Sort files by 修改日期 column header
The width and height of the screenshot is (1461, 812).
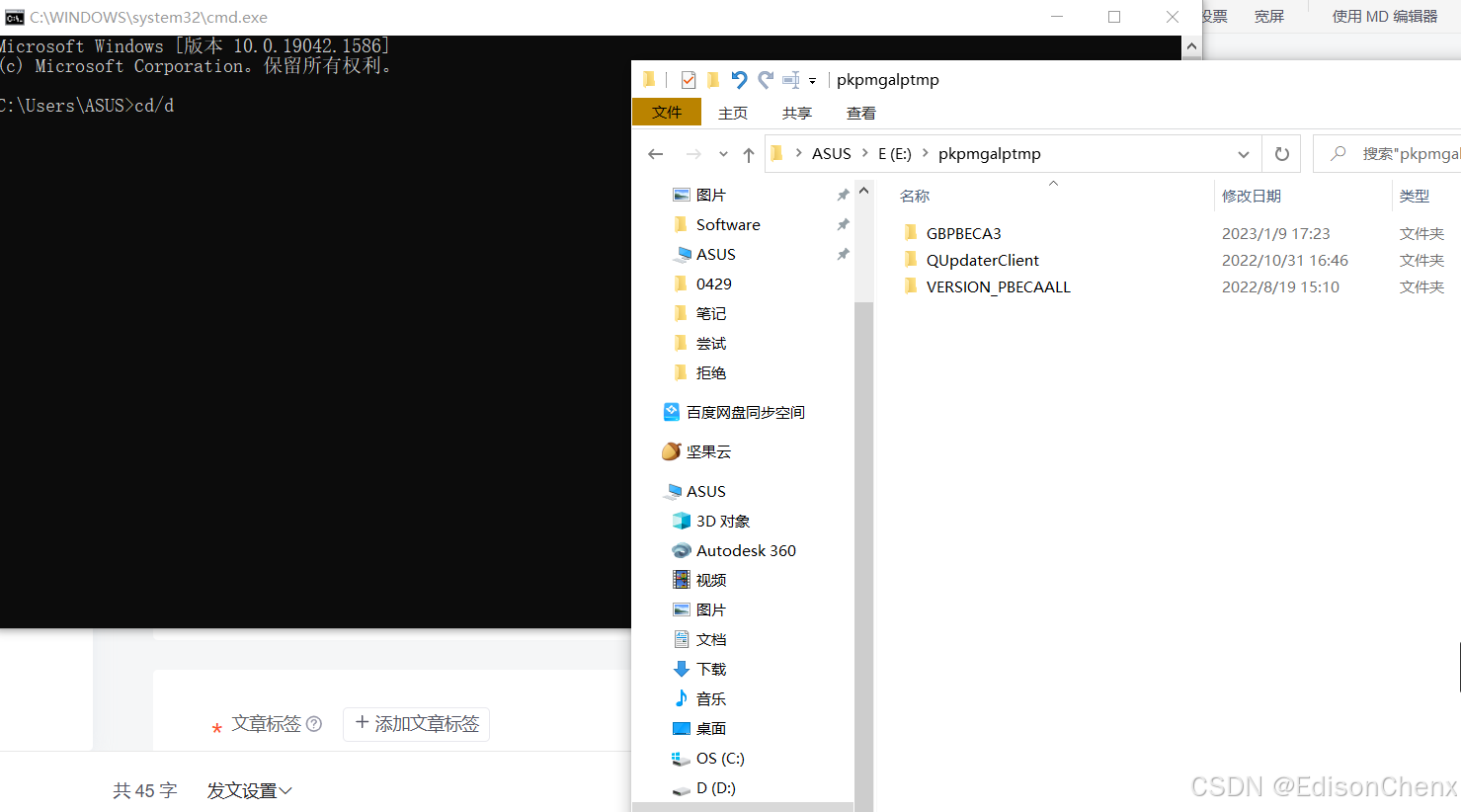click(x=1252, y=196)
